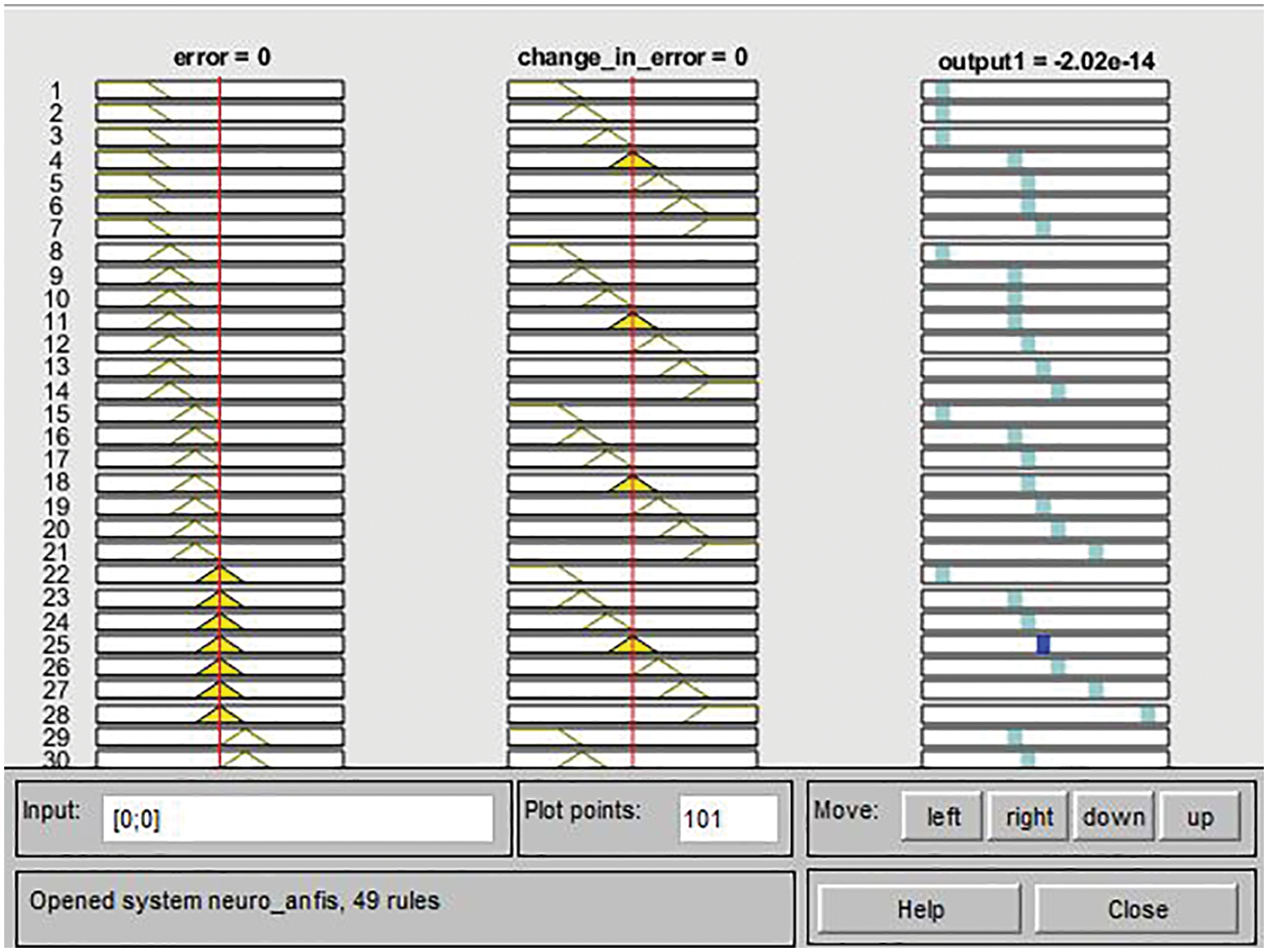The width and height of the screenshot is (1268, 952).
Task: Select the rule number 25 label
Action: pyautogui.click(x=56, y=644)
